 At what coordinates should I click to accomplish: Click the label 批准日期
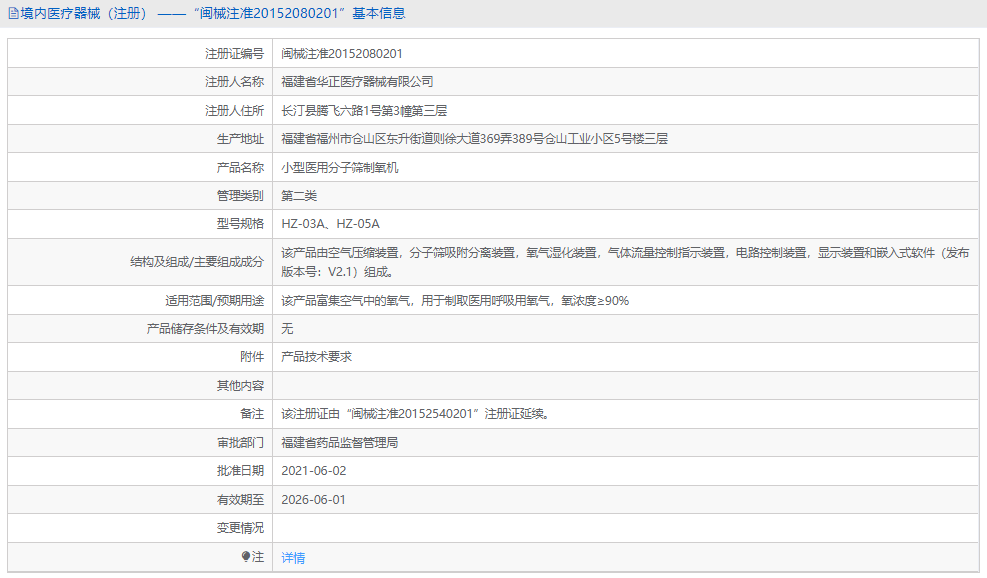pyautogui.click(x=240, y=471)
